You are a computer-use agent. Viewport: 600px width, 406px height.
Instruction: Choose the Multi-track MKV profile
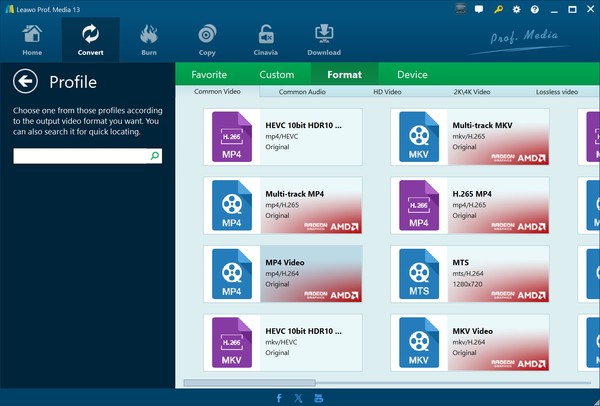point(470,137)
